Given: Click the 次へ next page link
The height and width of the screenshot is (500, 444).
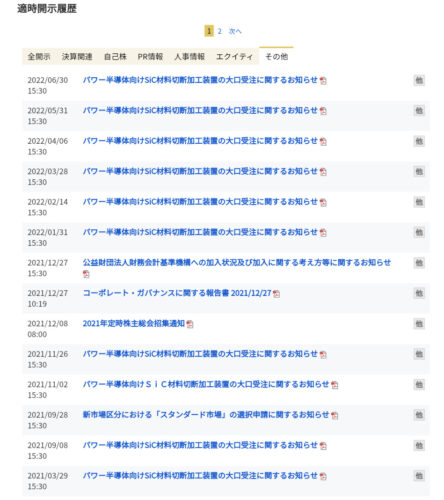Looking at the screenshot, I should pyautogui.click(x=235, y=31).
